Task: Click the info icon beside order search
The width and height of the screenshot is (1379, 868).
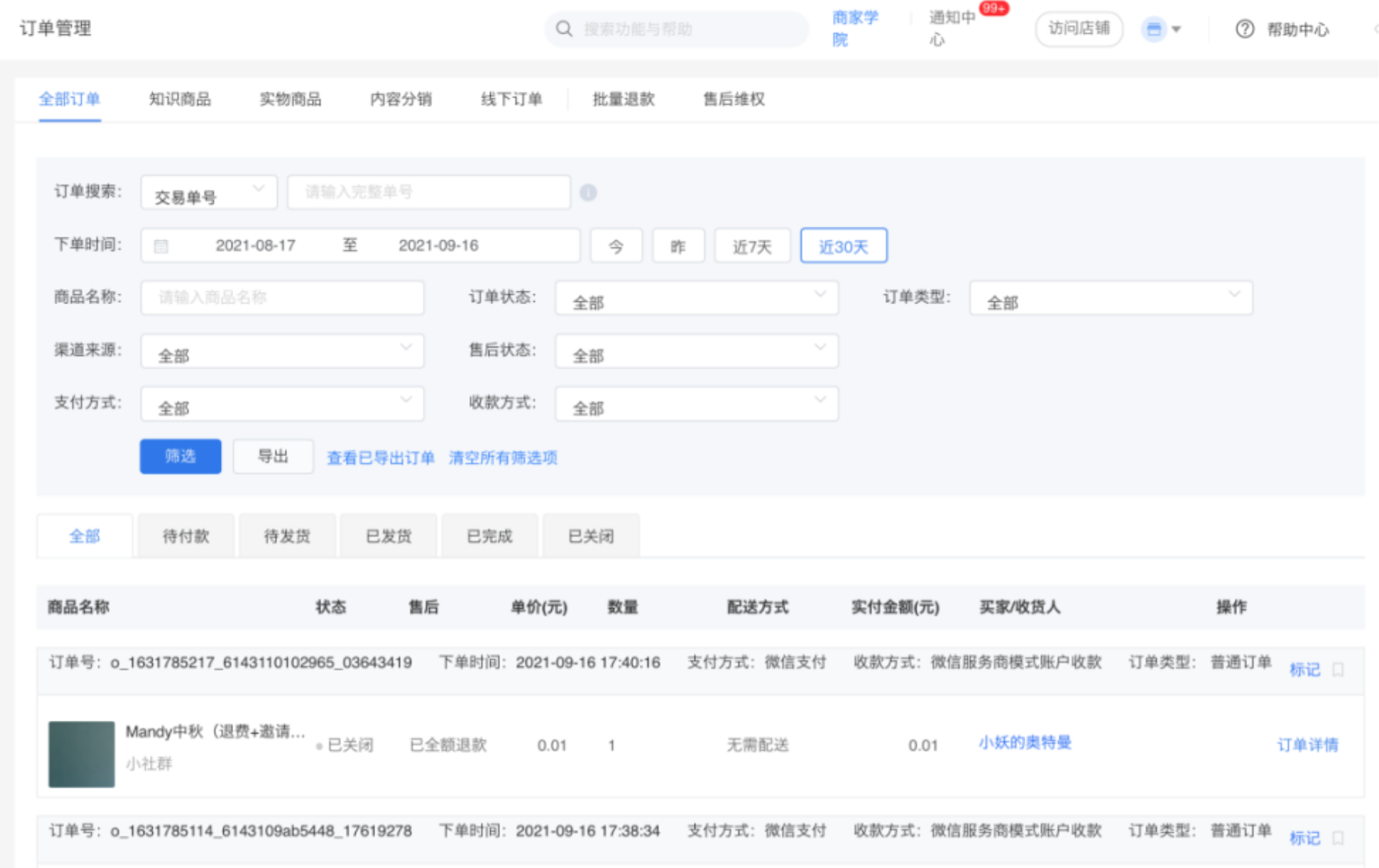Action: [588, 192]
